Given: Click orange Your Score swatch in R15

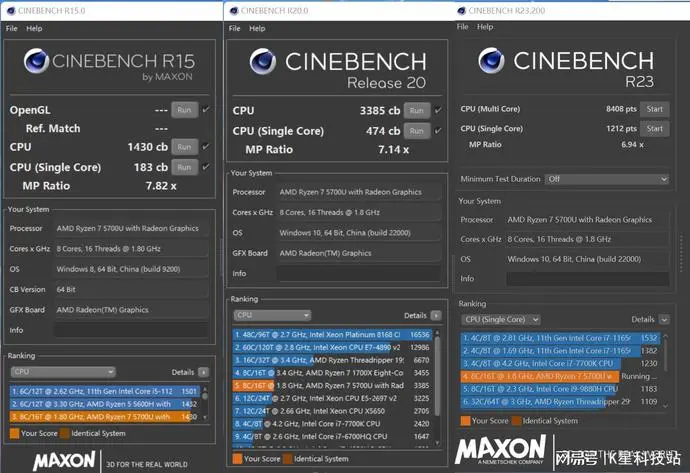Looking at the screenshot, I should [x=15, y=433].
